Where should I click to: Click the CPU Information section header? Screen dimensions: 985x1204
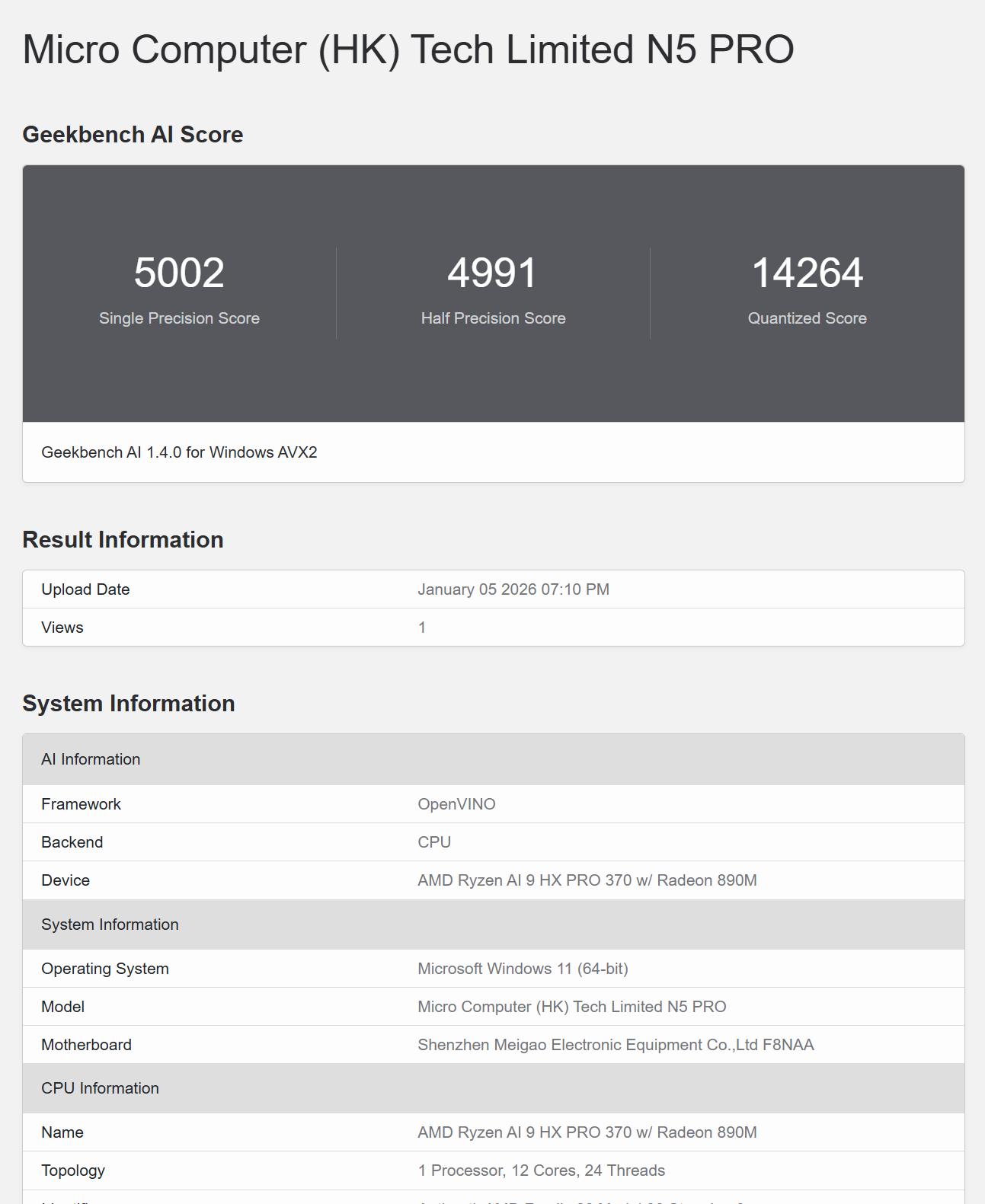click(x=494, y=1088)
